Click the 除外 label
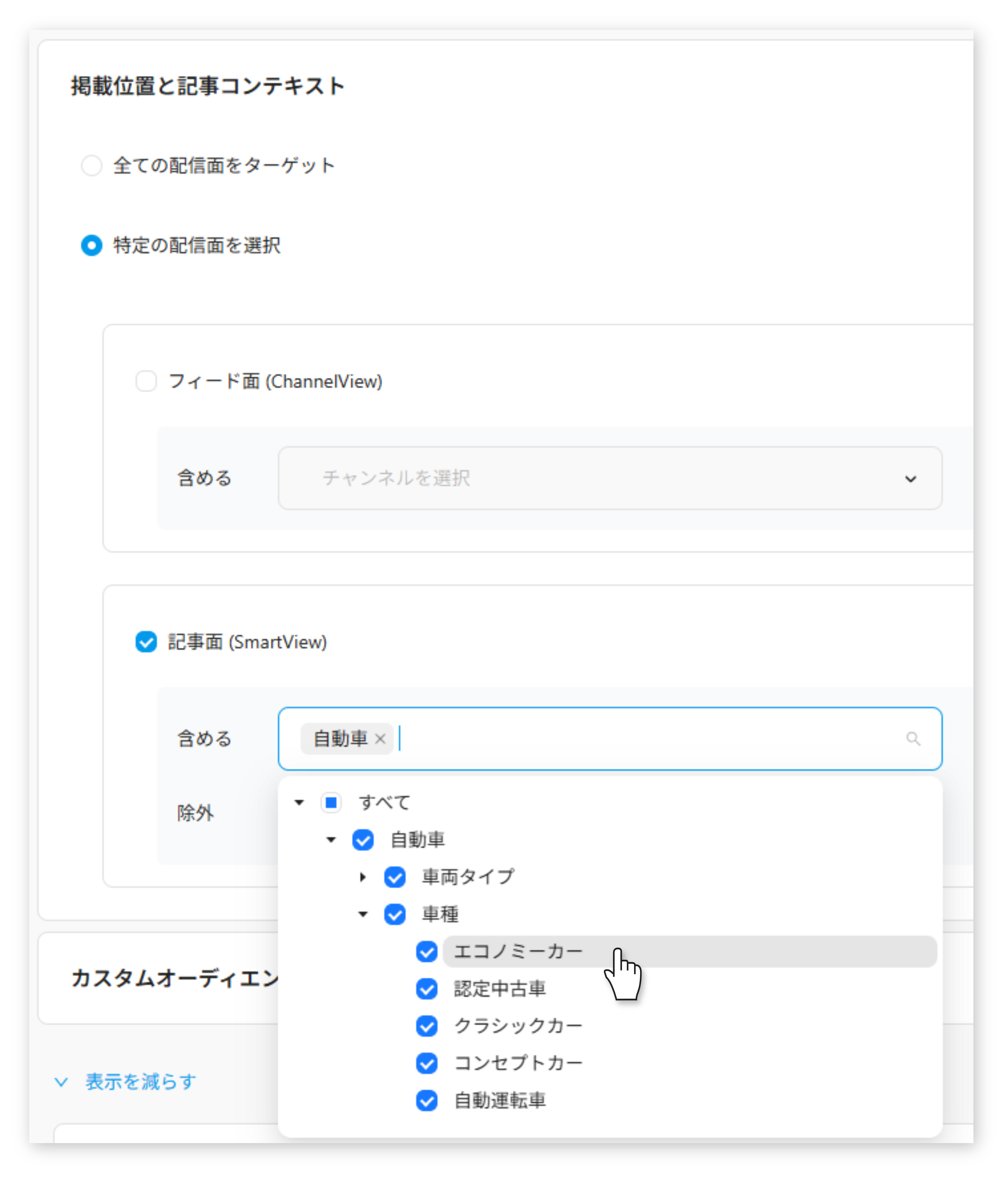The width and height of the screenshot is (1008, 1177). pos(195,813)
